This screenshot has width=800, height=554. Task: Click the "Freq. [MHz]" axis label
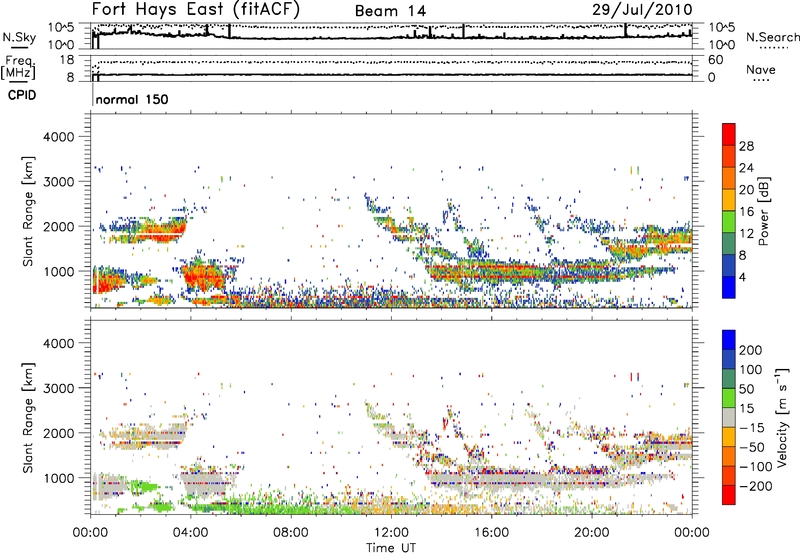point(18,68)
